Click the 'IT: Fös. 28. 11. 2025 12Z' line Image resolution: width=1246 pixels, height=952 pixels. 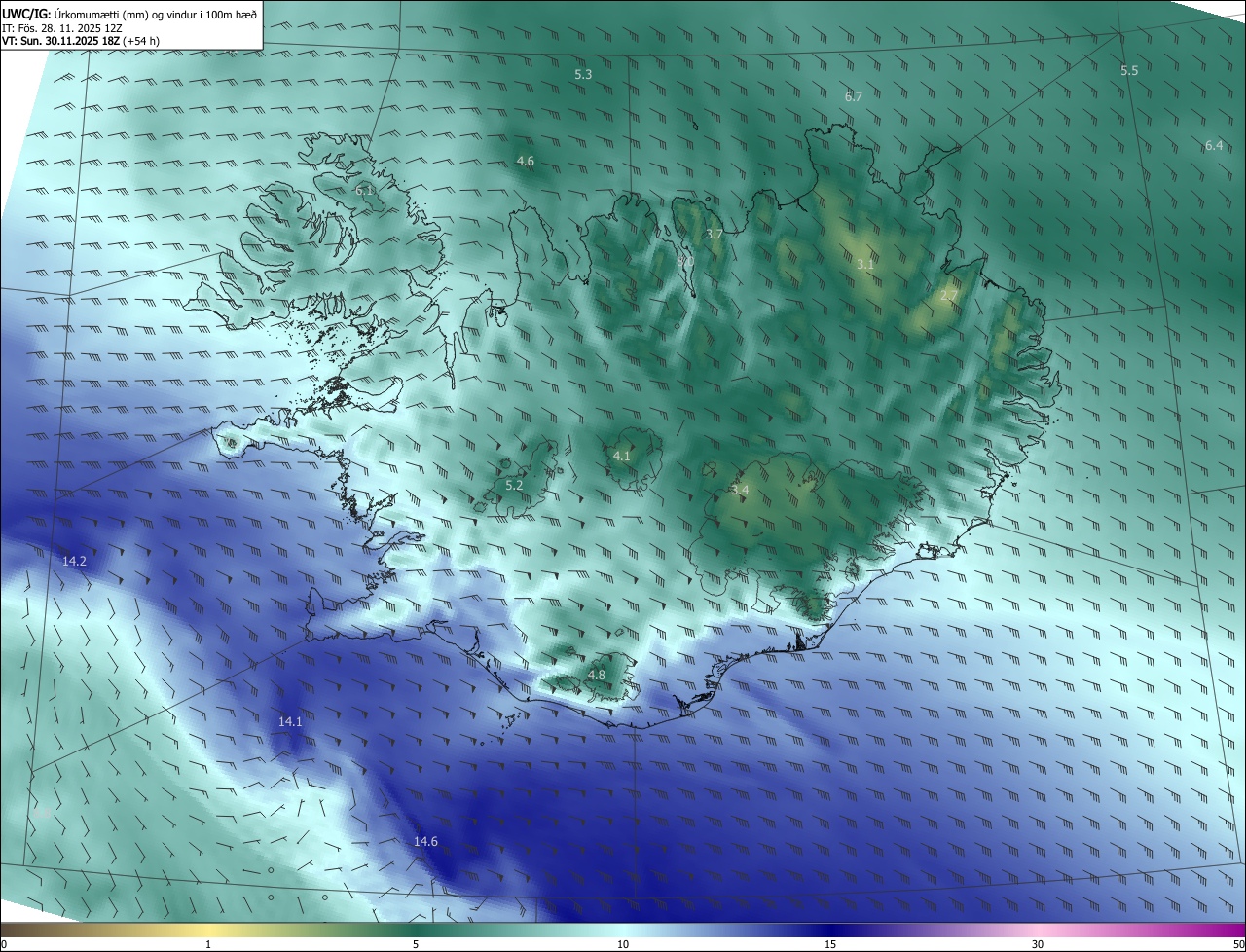click(62, 28)
